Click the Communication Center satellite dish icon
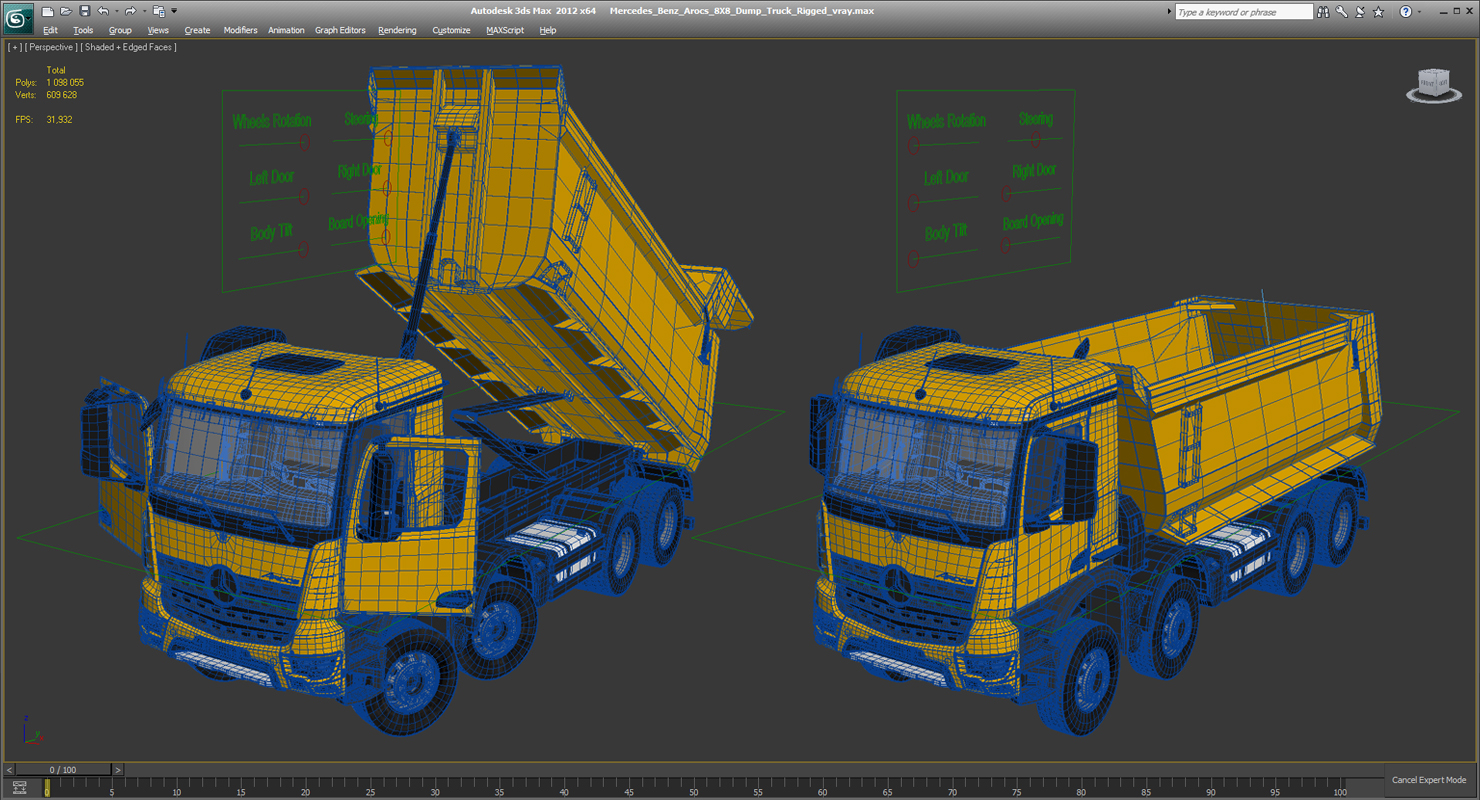1480x800 pixels. pyautogui.click(x=1360, y=12)
